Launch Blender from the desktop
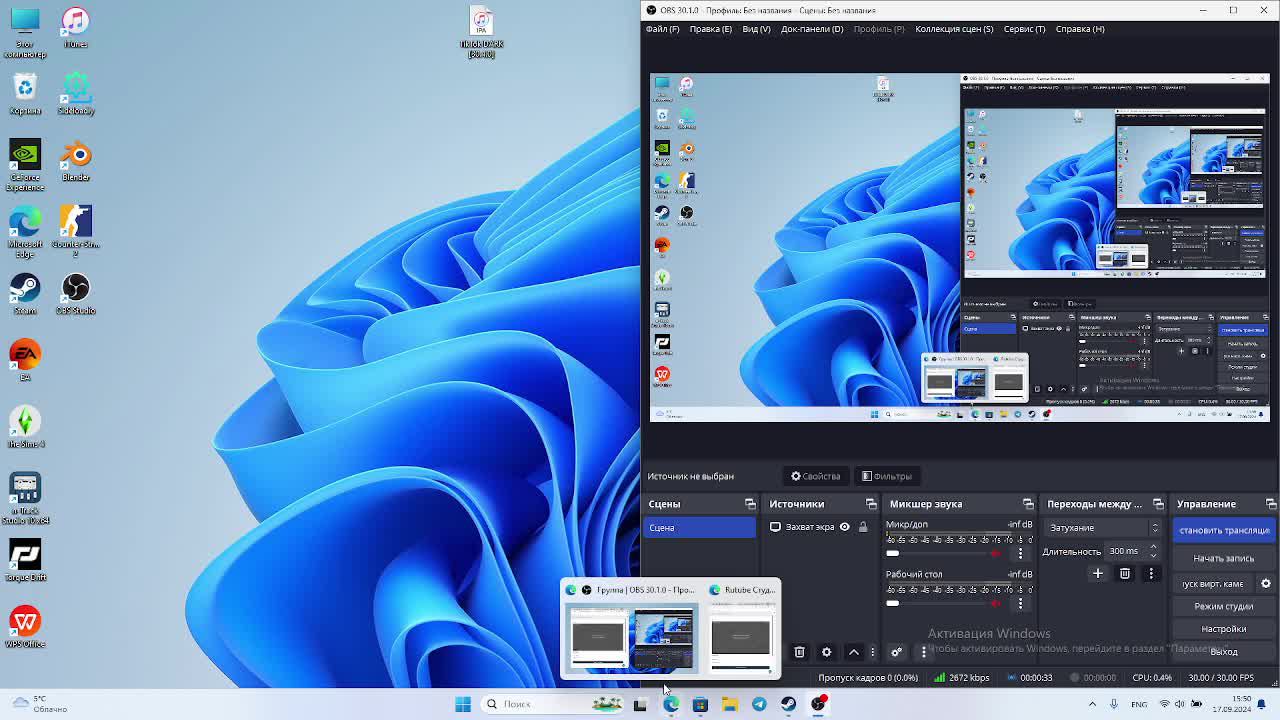Image resolution: width=1280 pixels, height=720 pixels. [x=76, y=161]
